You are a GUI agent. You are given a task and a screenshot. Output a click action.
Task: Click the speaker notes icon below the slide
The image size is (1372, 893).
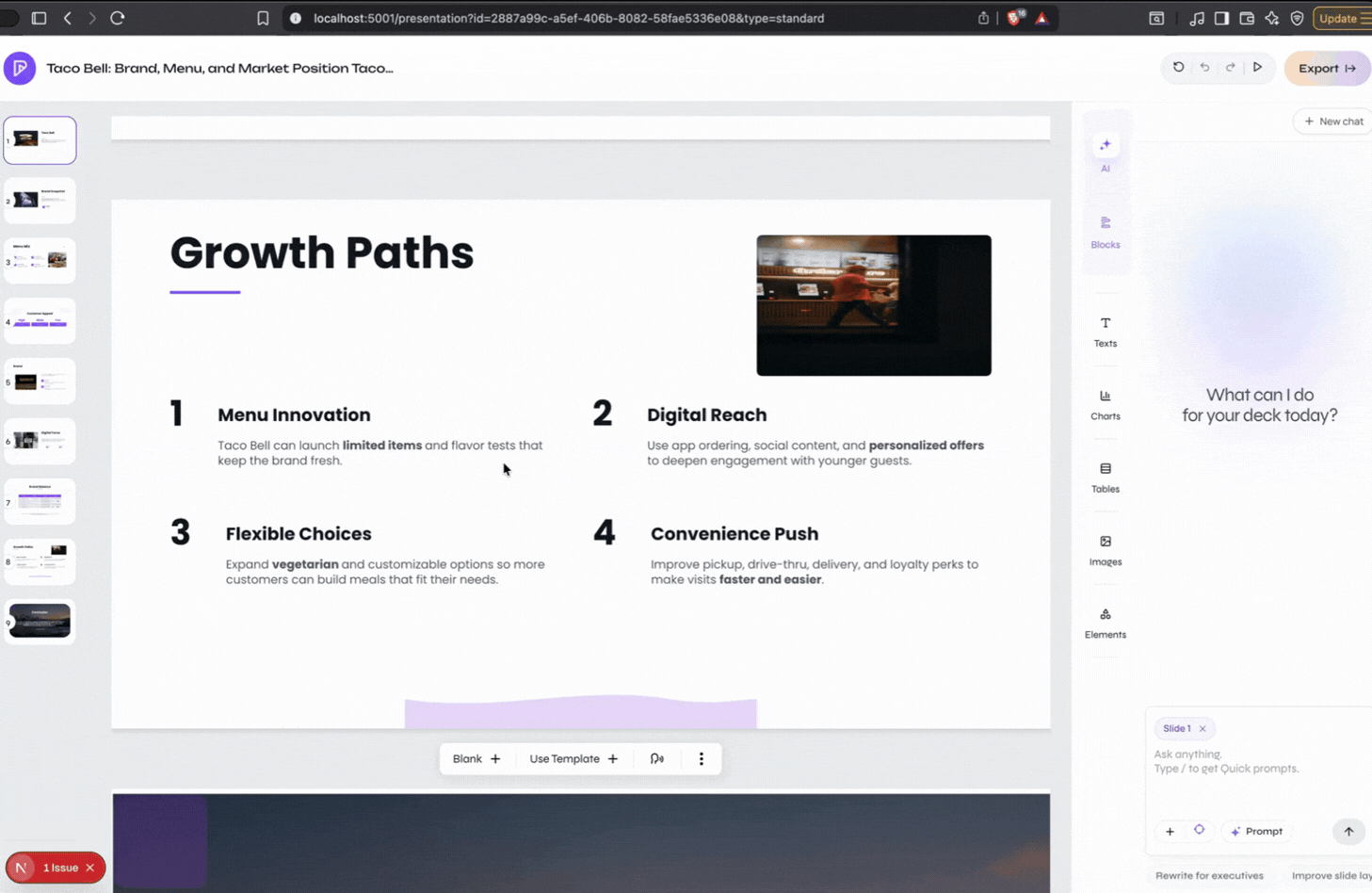657,758
